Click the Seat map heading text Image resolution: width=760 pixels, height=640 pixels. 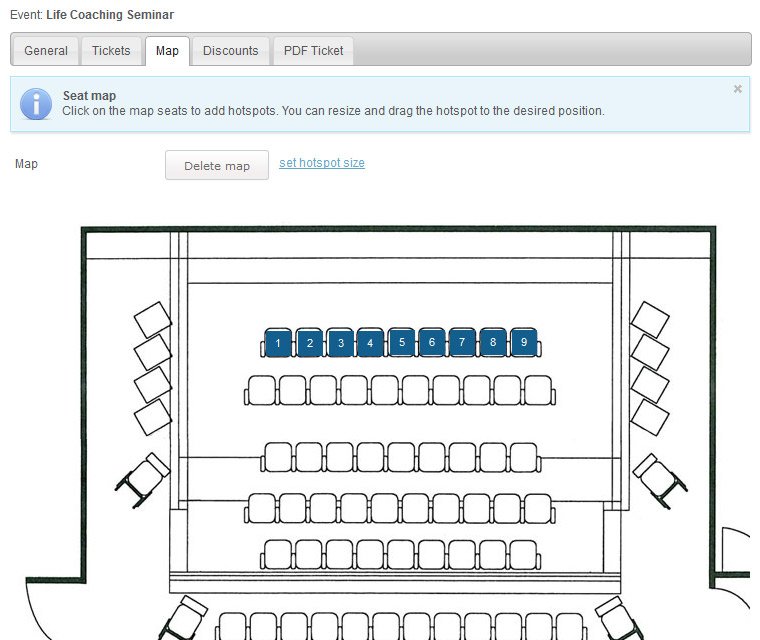(x=90, y=96)
